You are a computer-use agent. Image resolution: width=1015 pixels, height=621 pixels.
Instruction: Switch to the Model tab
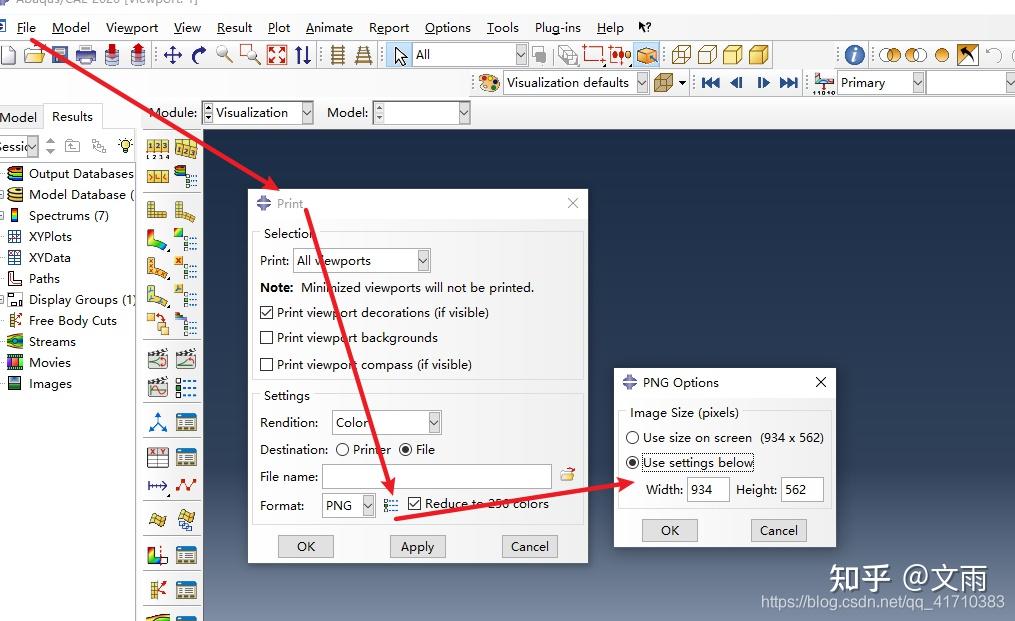pos(19,116)
